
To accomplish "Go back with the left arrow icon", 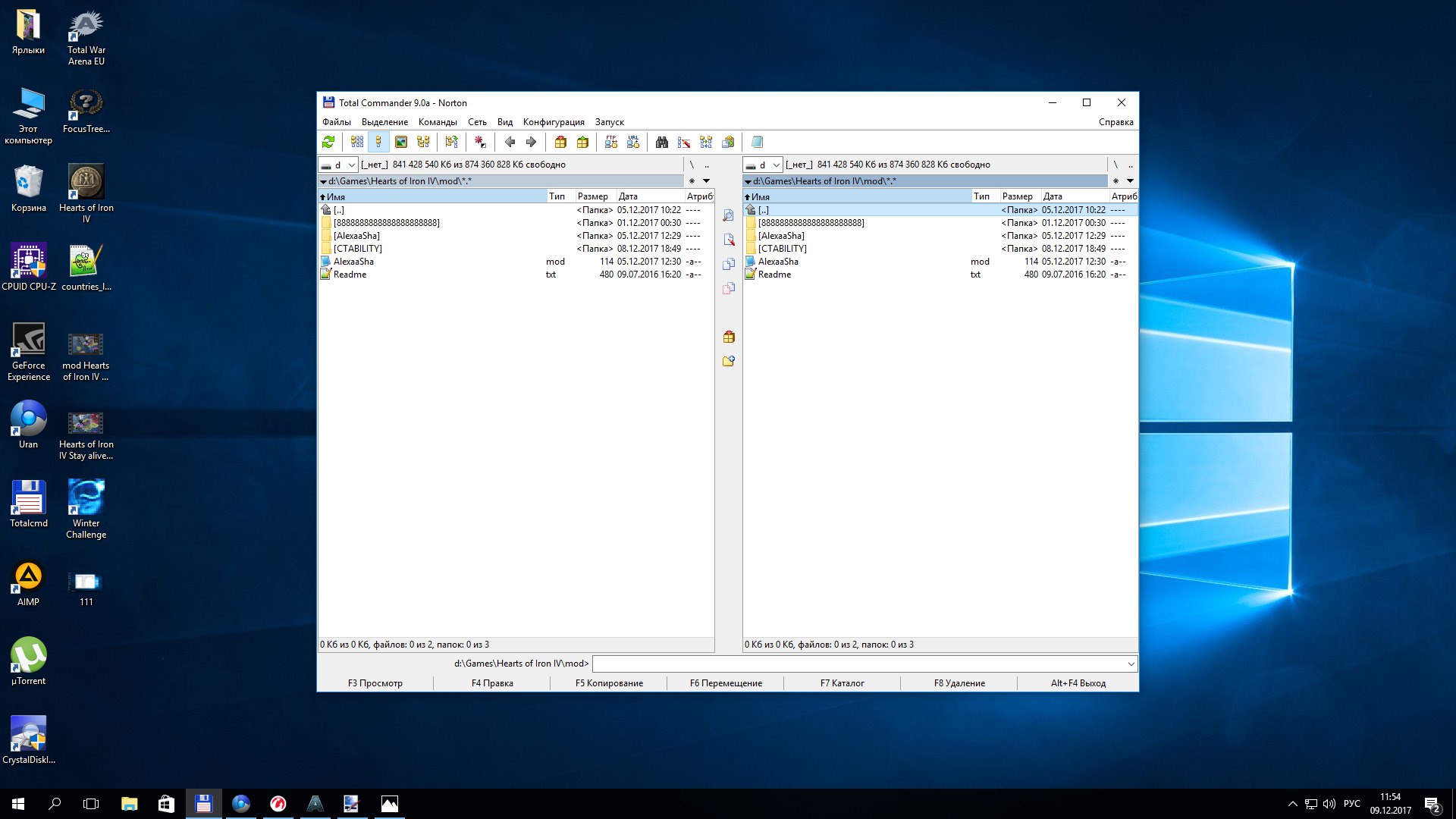I will 510,142.
